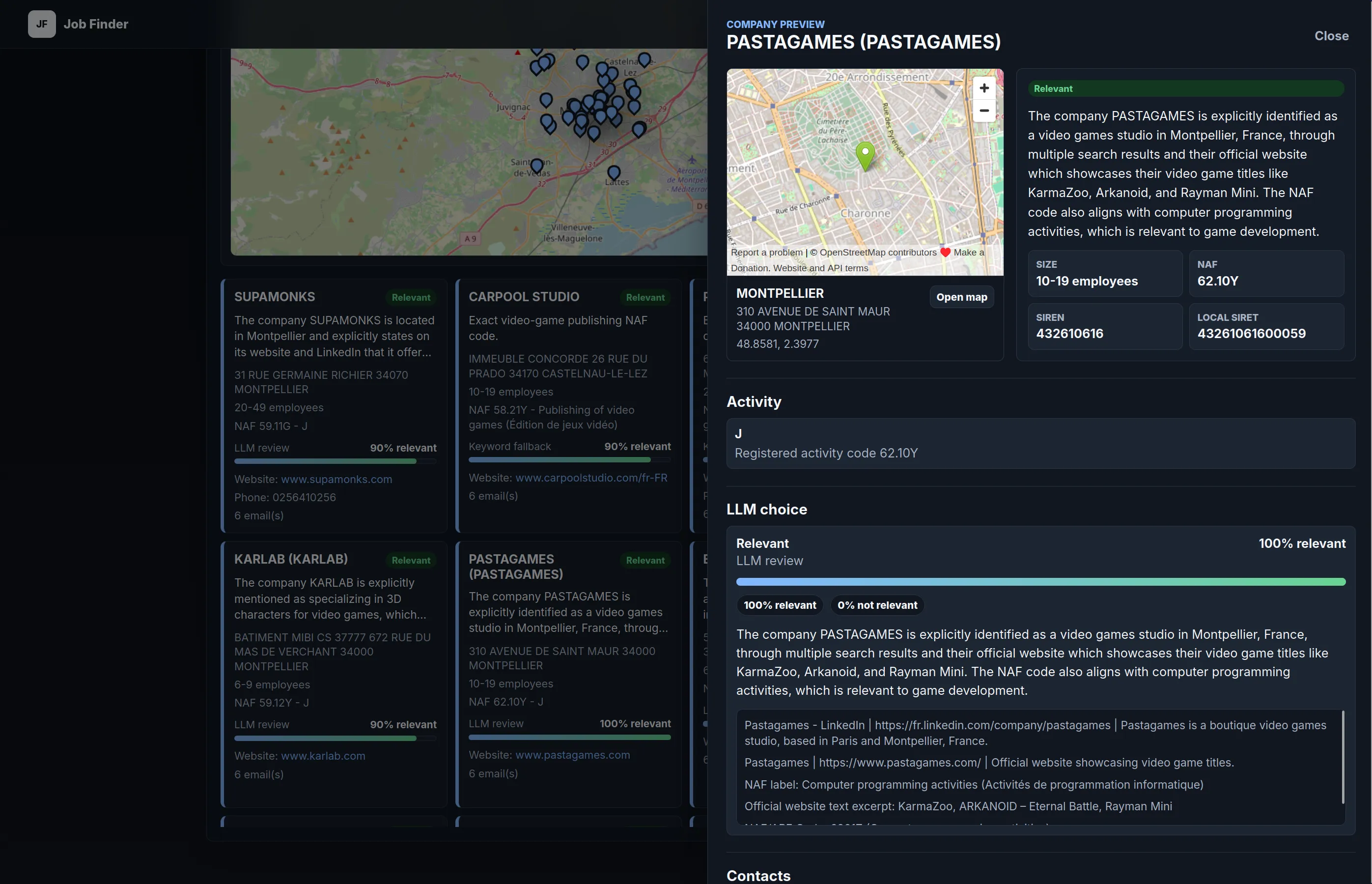Click the 0% not relevant chip

pos(877,605)
